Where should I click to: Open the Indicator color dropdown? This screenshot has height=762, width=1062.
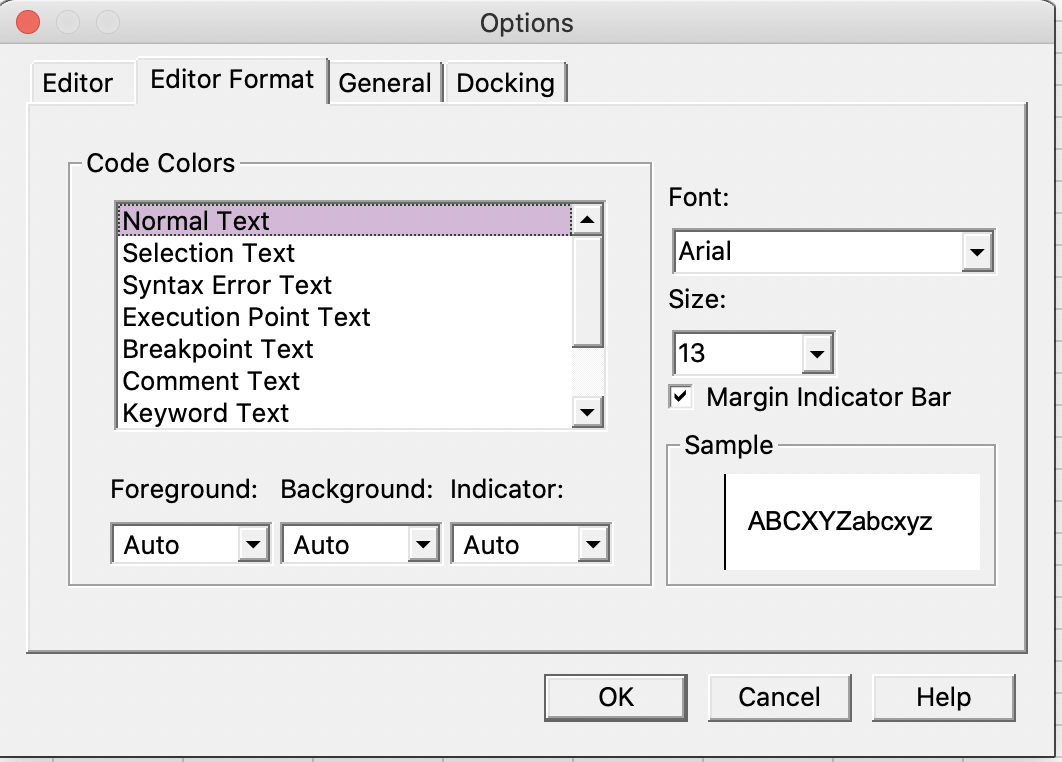[593, 545]
